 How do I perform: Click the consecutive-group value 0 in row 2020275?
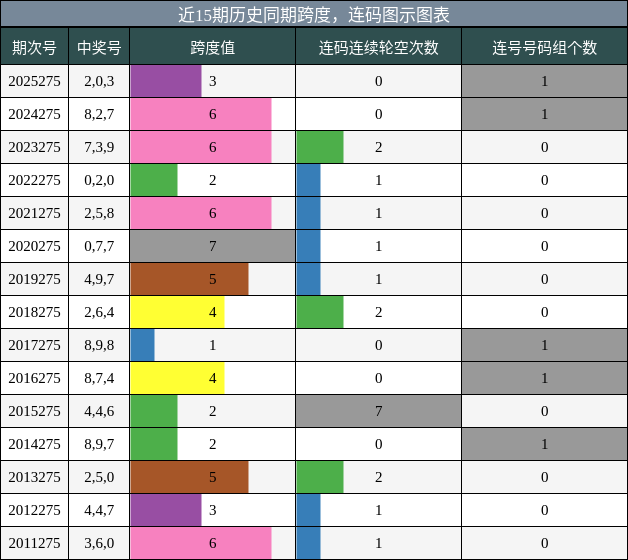[545, 246]
